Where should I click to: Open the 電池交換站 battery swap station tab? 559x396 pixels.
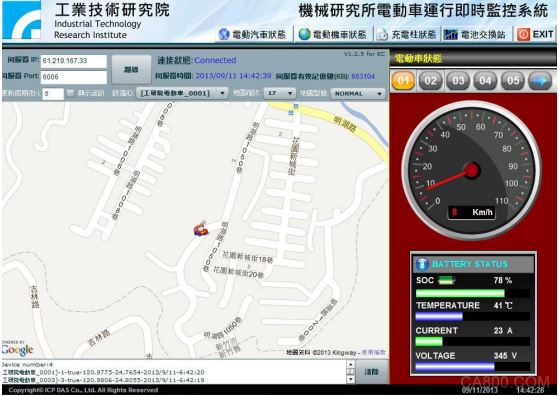(475, 35)
